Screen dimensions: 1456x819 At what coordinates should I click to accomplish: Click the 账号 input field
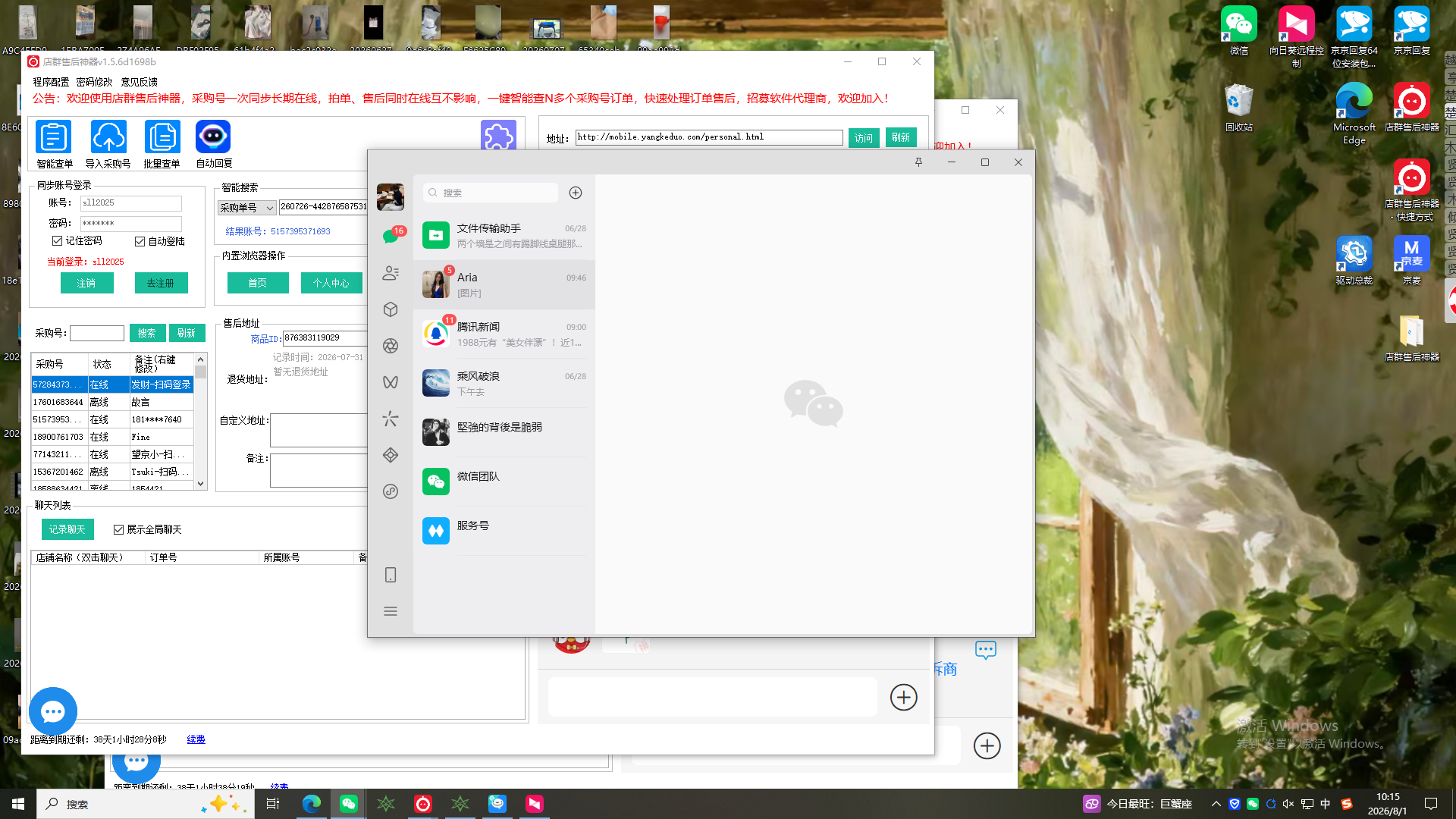(x=131, y=203)
